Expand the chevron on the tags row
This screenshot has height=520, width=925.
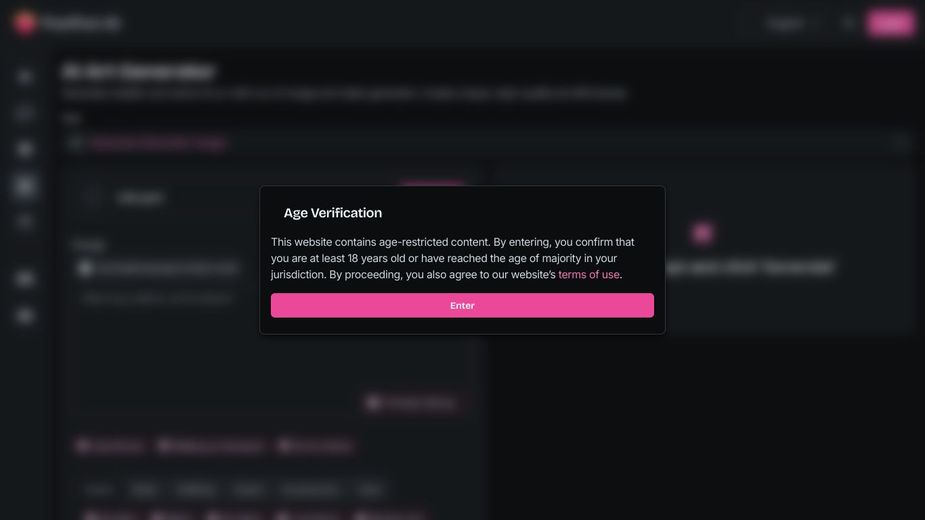900,143
